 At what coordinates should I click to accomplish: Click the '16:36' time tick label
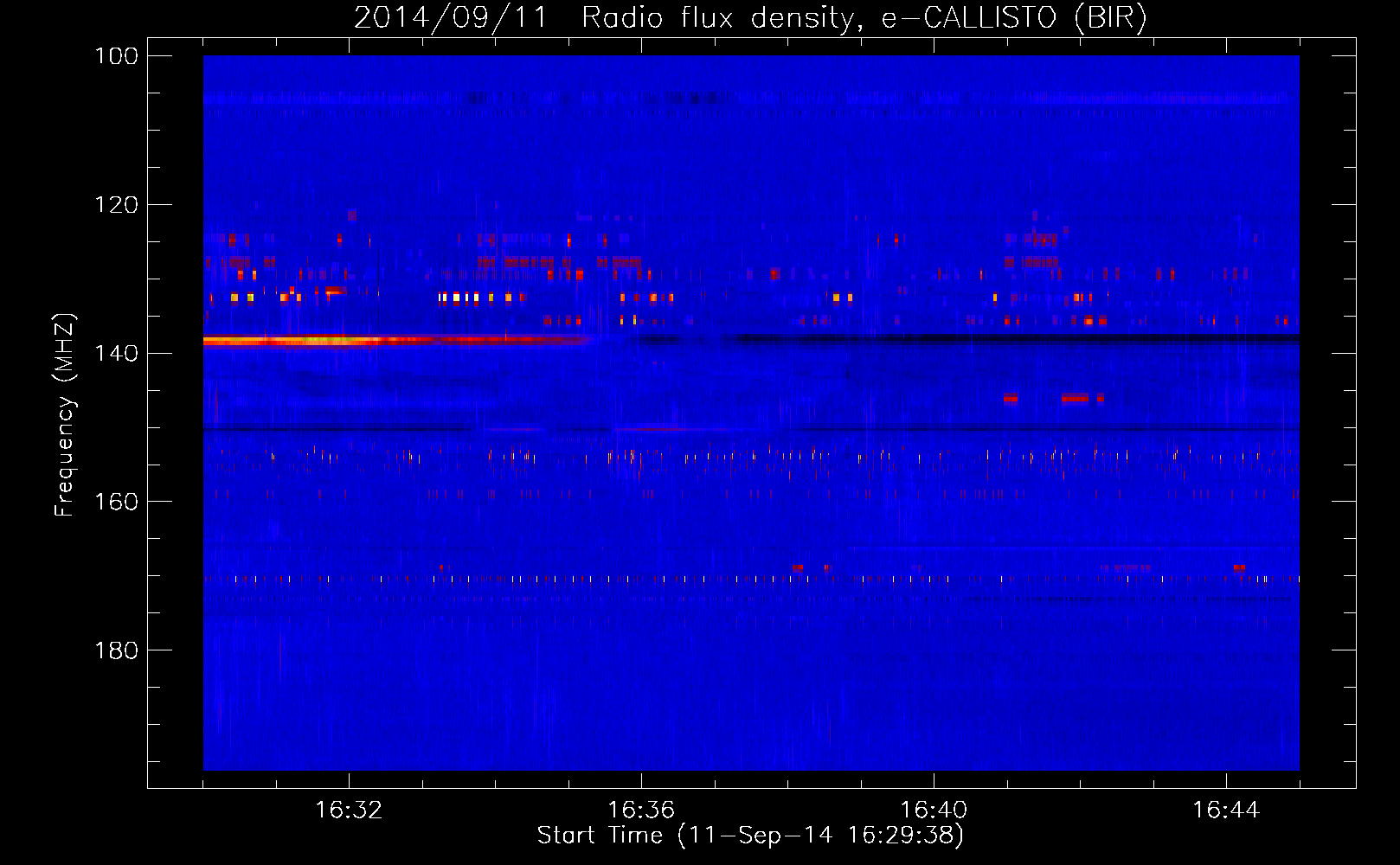pyautogui.click(x=641, y=810)
